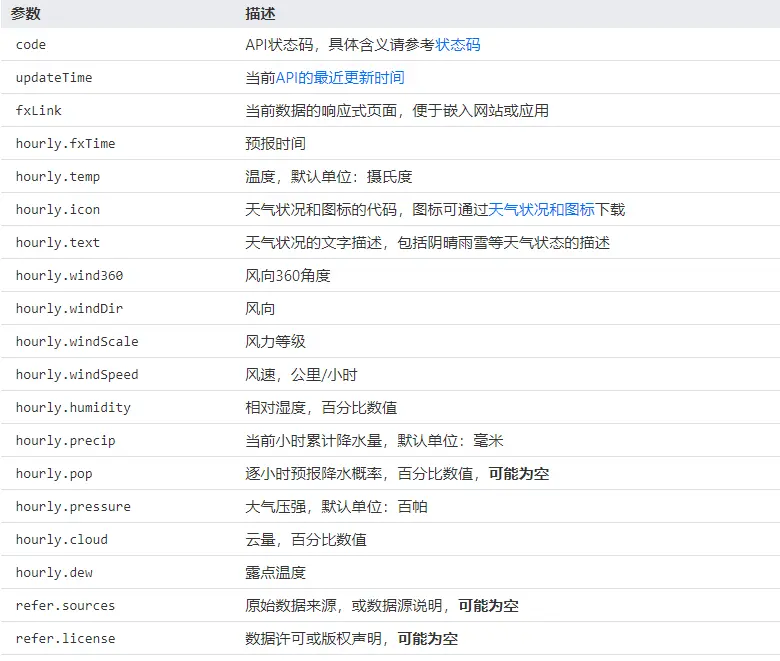Click the 相对湿度,百分比数值 description
Screen dimensions: 780x661
point(321,407)
